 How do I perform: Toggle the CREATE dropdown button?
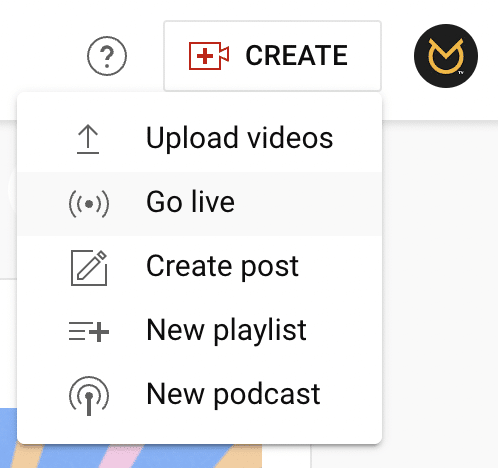(272, 56)
